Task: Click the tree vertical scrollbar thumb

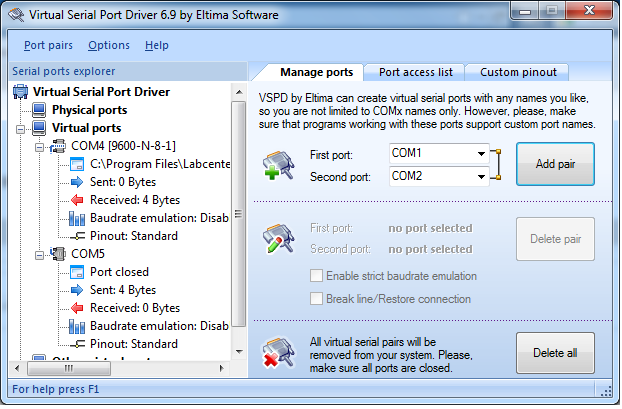Action: coord(238,214)
